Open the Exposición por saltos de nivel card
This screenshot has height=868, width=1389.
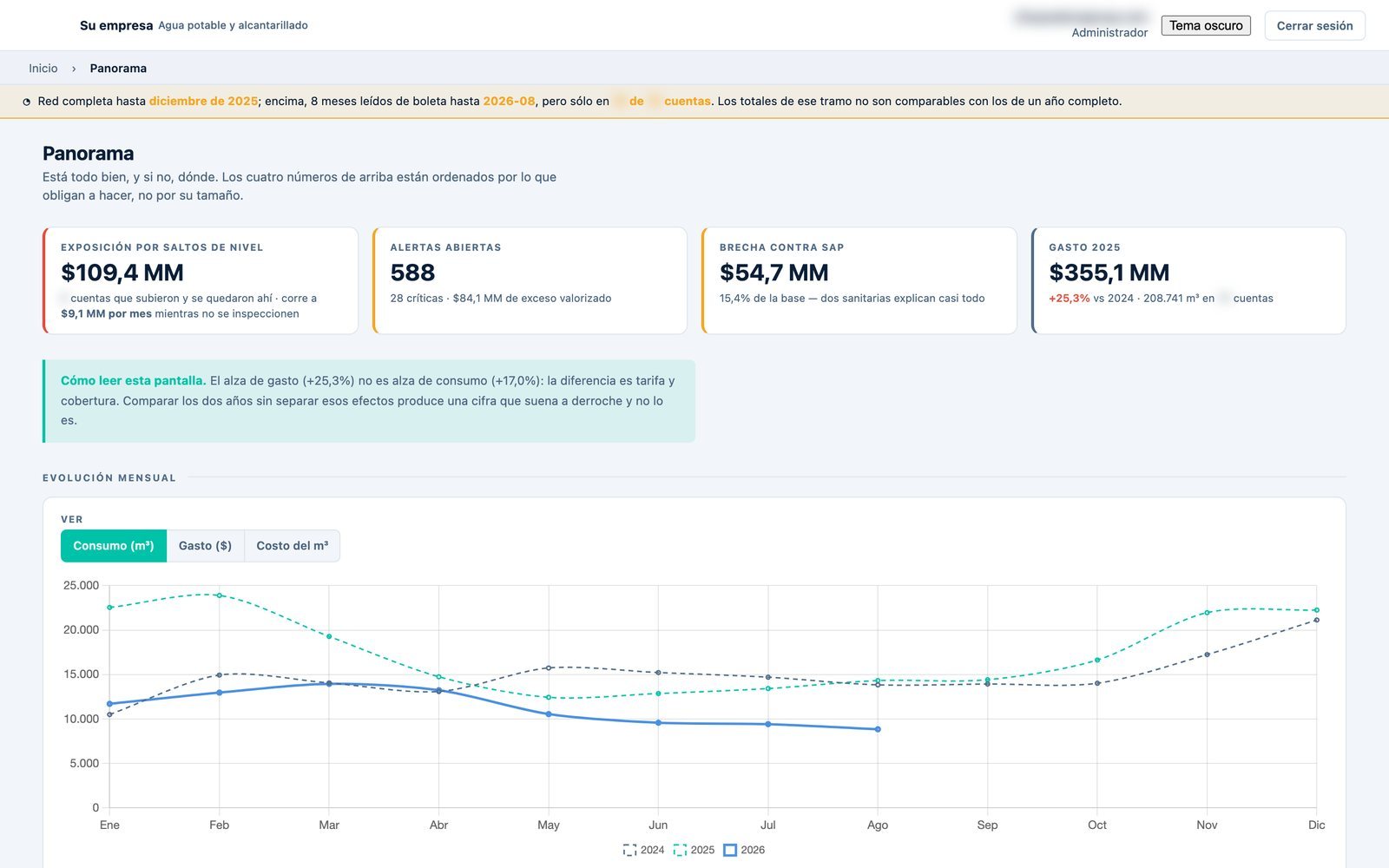[x=201, y=280]
